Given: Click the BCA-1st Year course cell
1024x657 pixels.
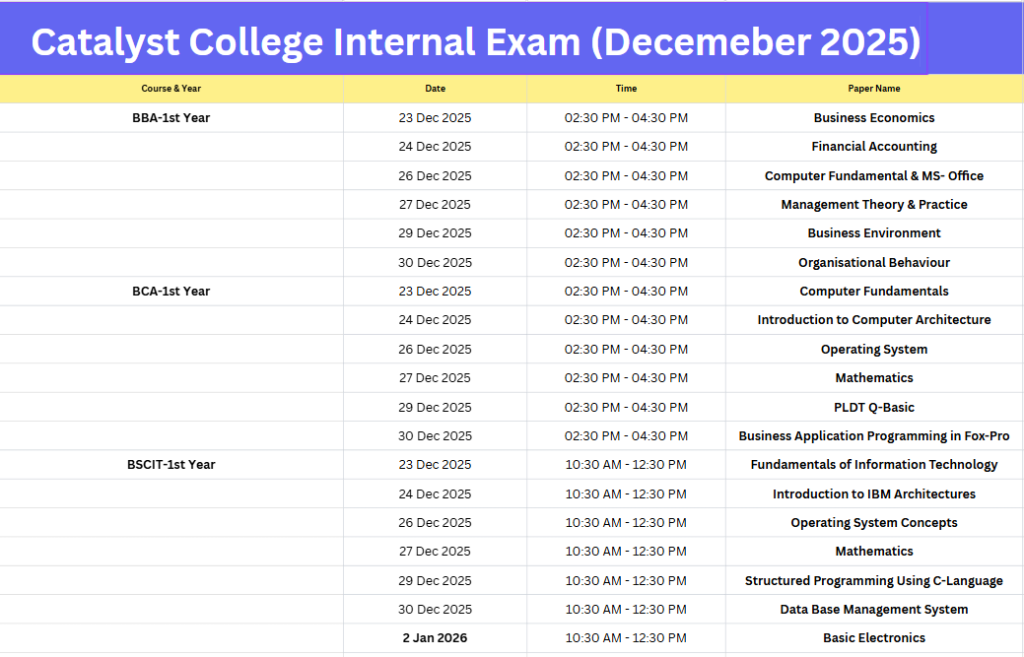Looking at the screenshot, I should [x=171, y=291].
